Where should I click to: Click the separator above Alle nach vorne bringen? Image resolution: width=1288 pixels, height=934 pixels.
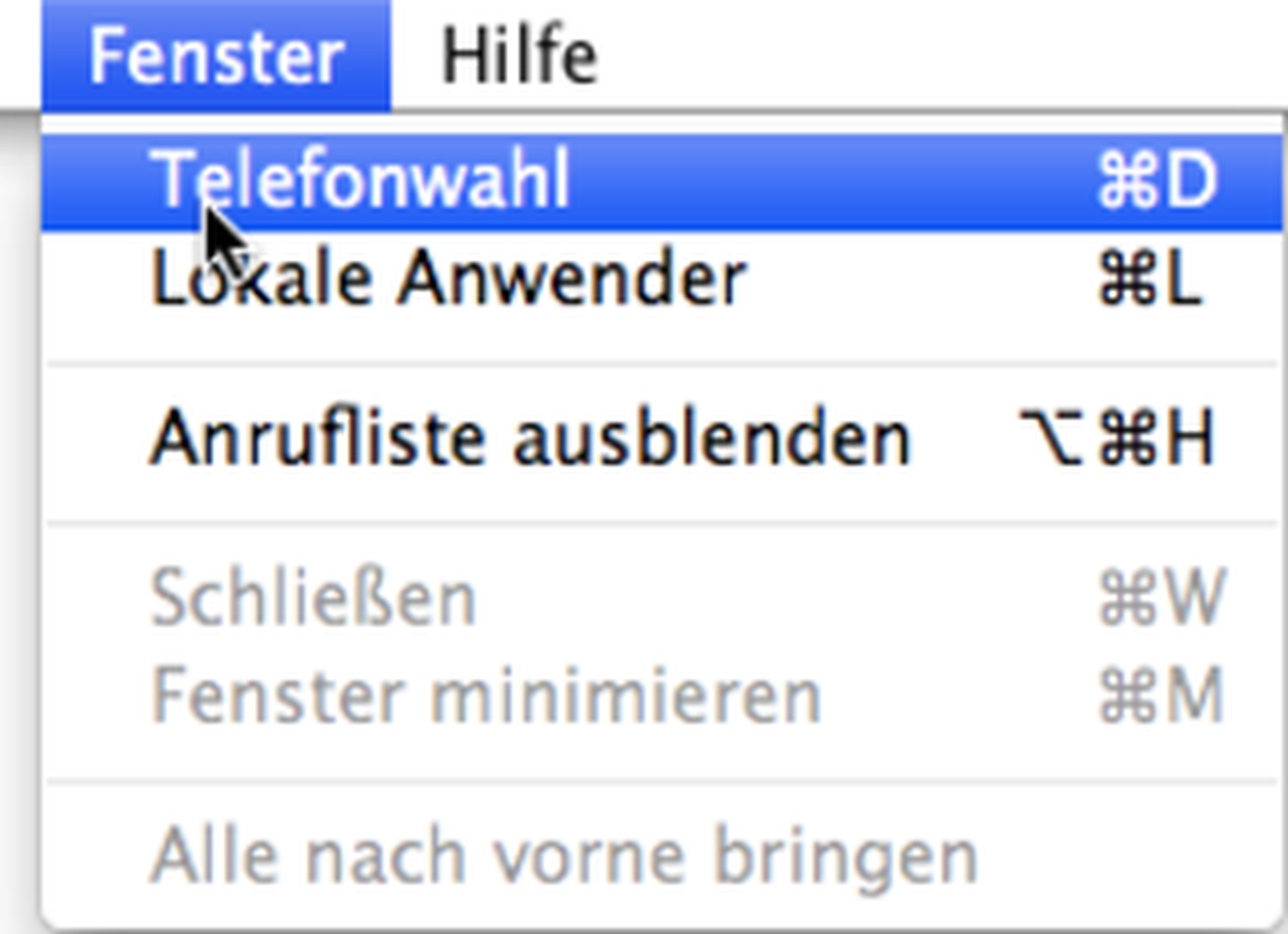click(662, 783)
